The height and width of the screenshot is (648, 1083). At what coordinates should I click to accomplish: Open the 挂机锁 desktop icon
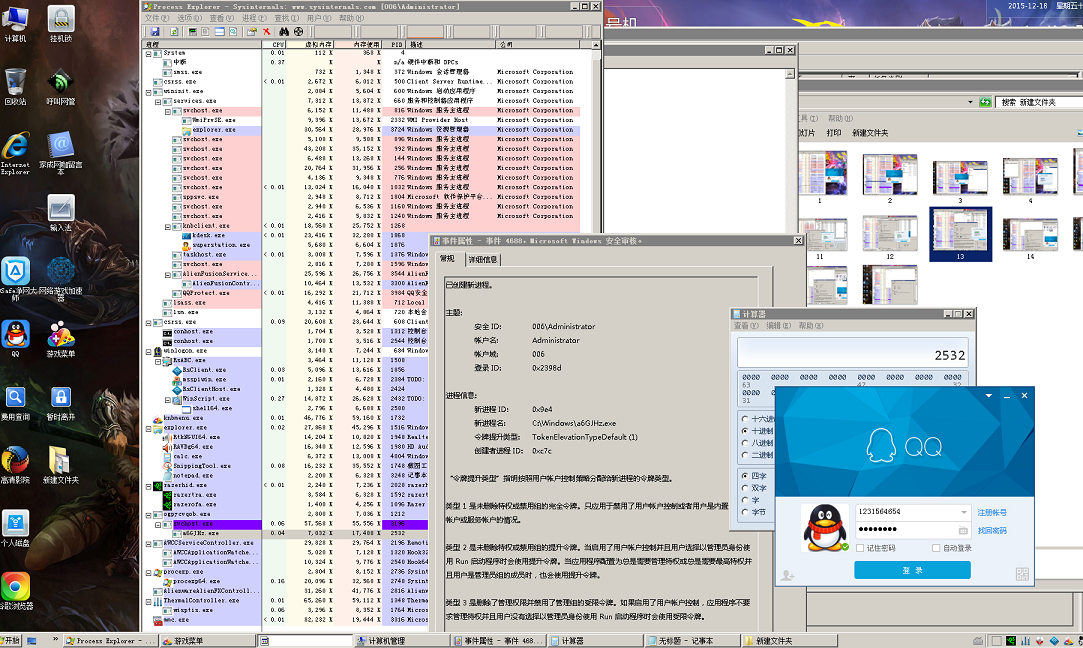click(61, 23)
